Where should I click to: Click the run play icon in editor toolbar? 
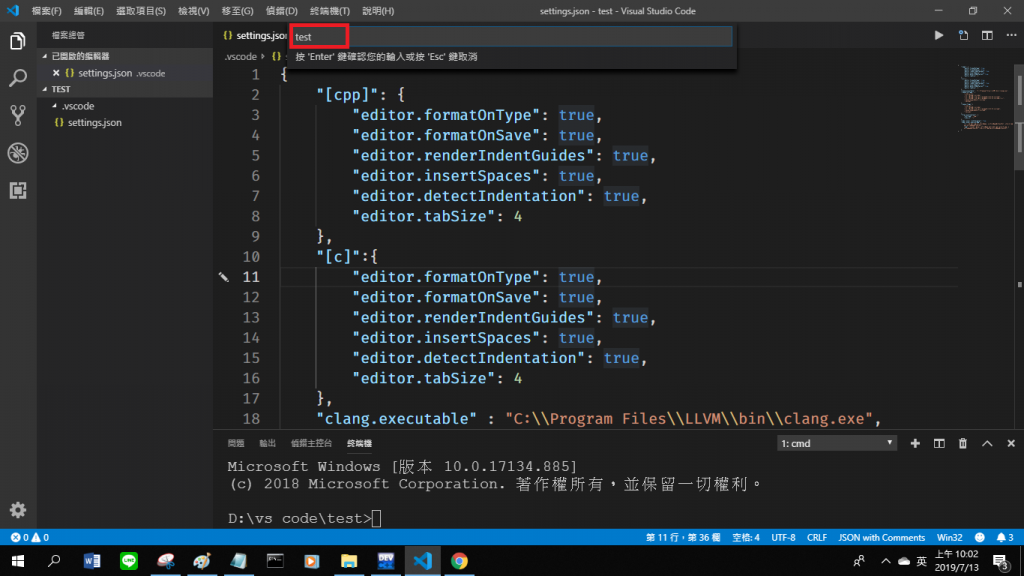tap(938, 35)
